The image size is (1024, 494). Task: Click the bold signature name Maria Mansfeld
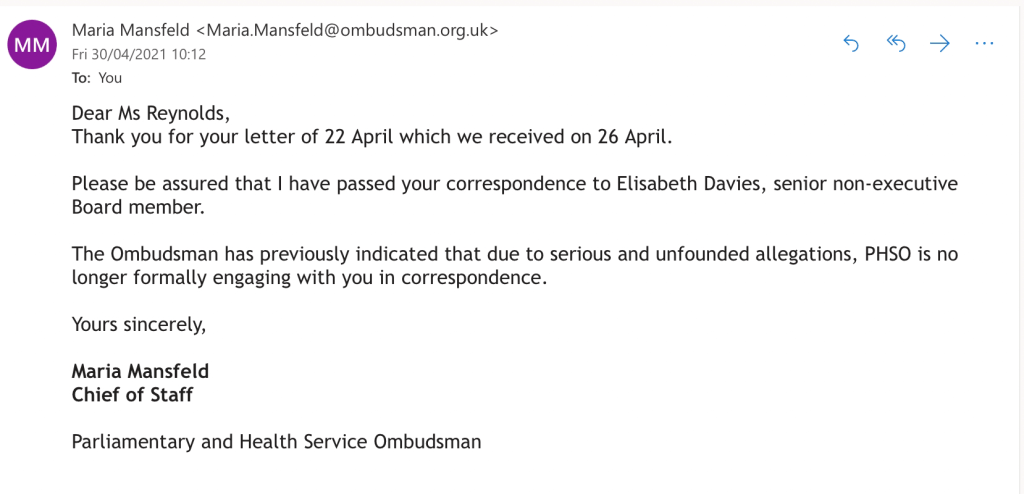pyautogui.click(x=140, y=372)
